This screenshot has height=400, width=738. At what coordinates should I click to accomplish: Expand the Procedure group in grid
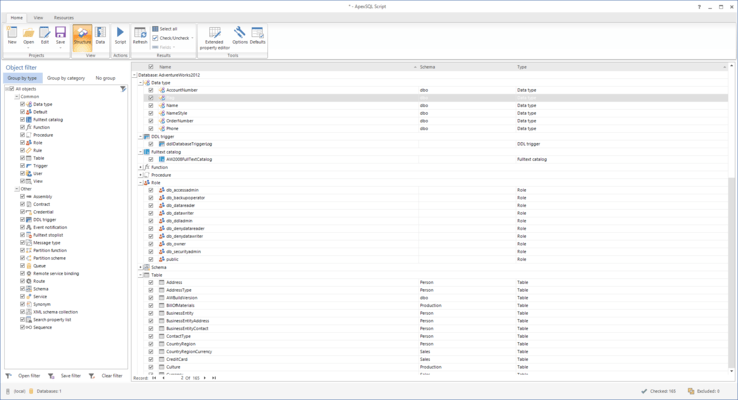click(140, 175)
